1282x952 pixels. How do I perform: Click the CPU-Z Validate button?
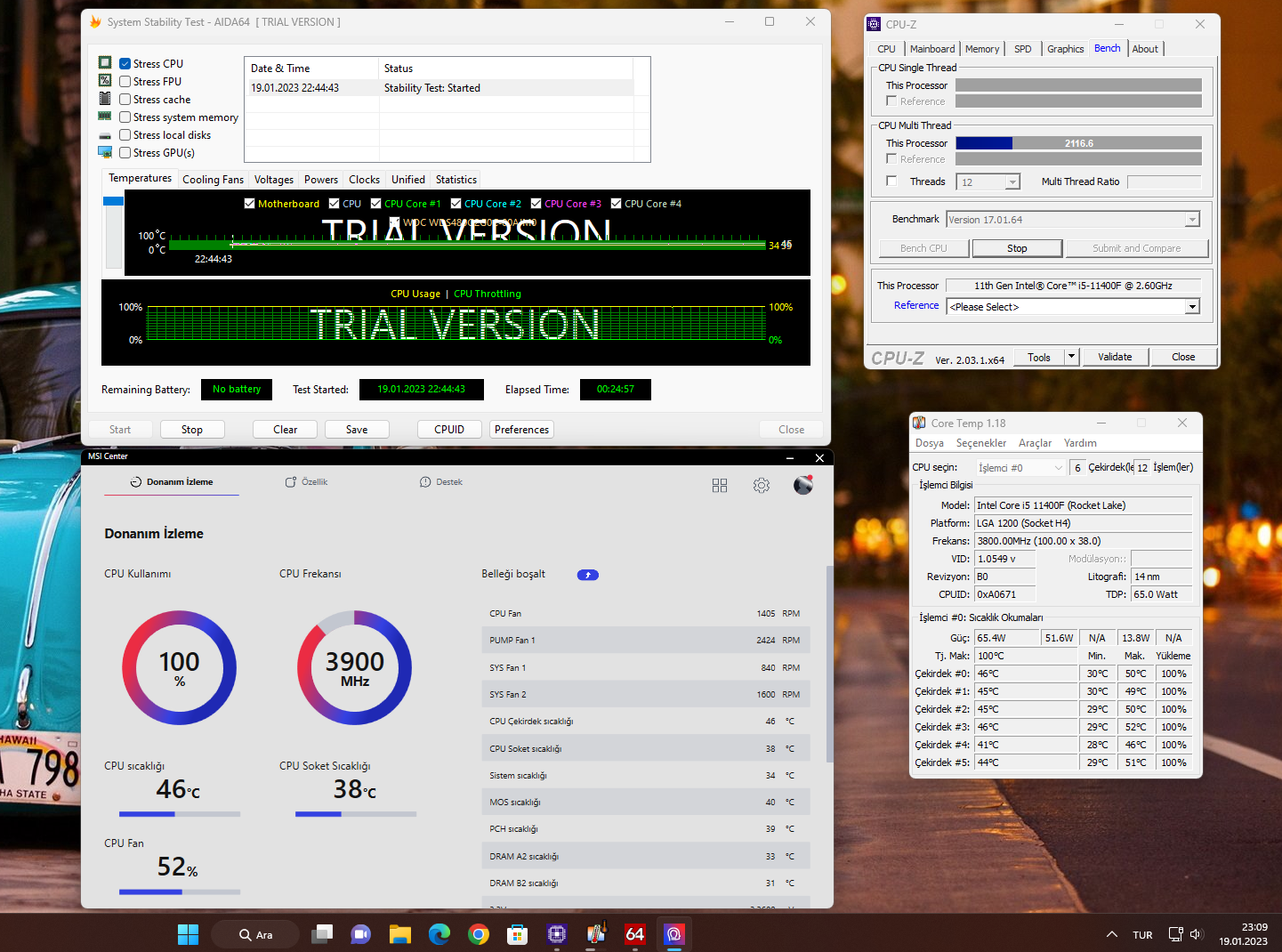coord(1115,357)
